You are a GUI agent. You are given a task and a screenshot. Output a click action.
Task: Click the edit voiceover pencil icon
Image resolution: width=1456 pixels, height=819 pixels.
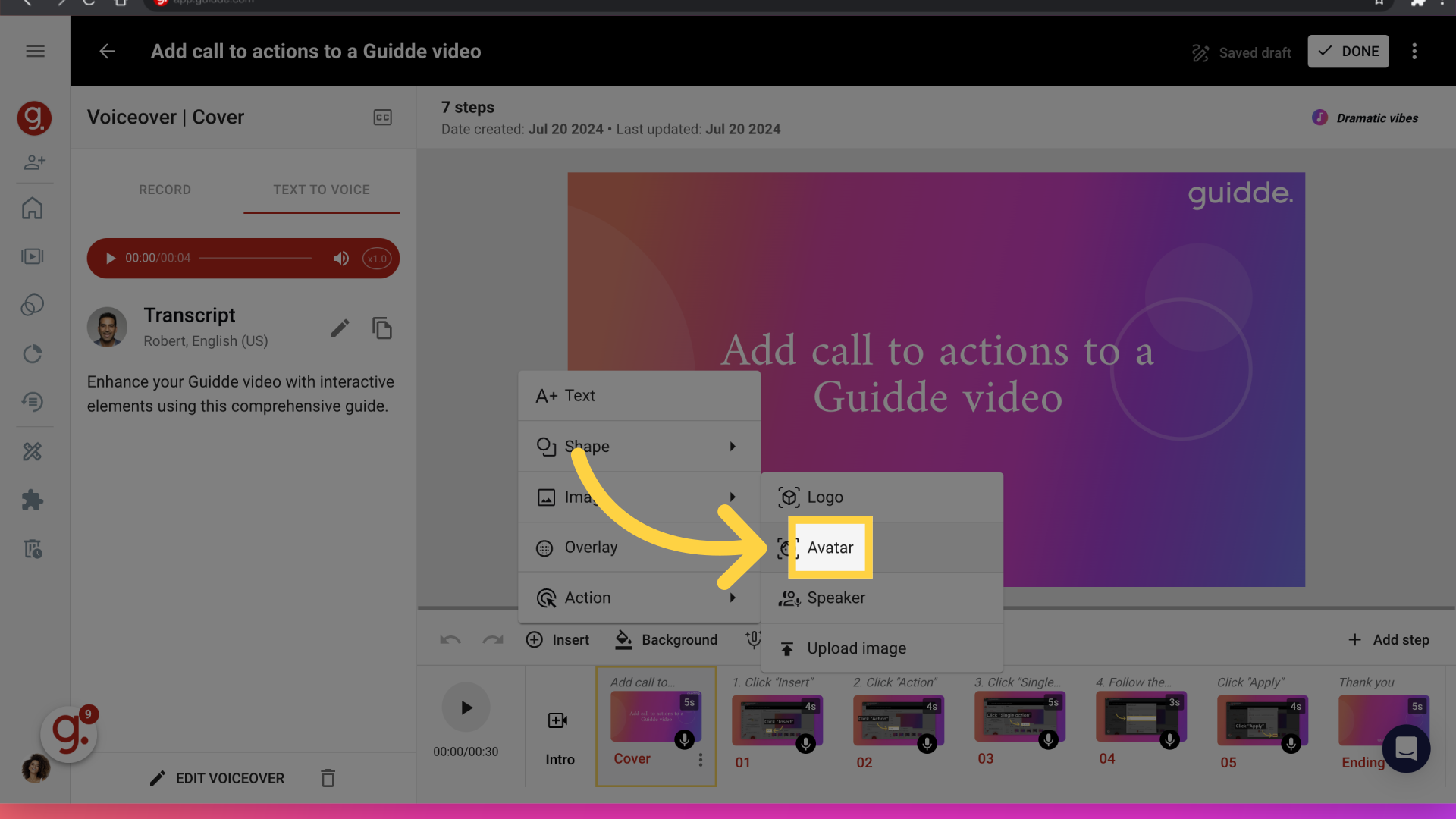158,778
